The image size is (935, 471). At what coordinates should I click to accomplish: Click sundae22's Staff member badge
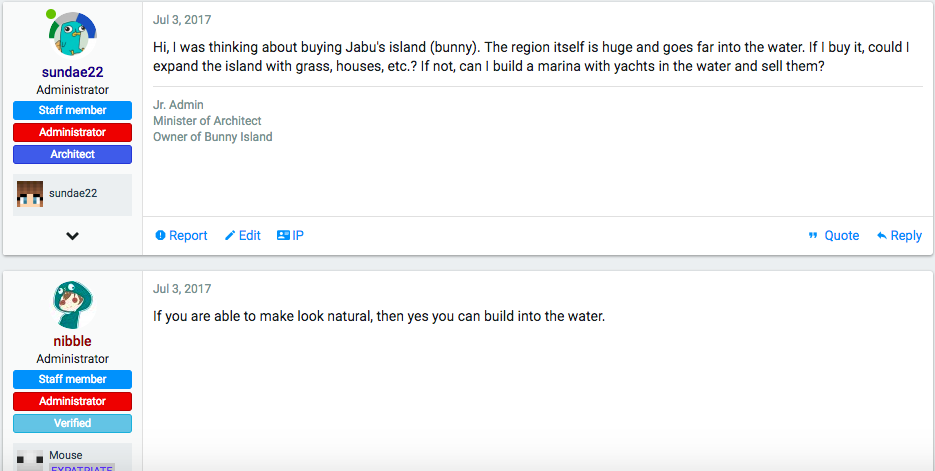tap(72, 110)
